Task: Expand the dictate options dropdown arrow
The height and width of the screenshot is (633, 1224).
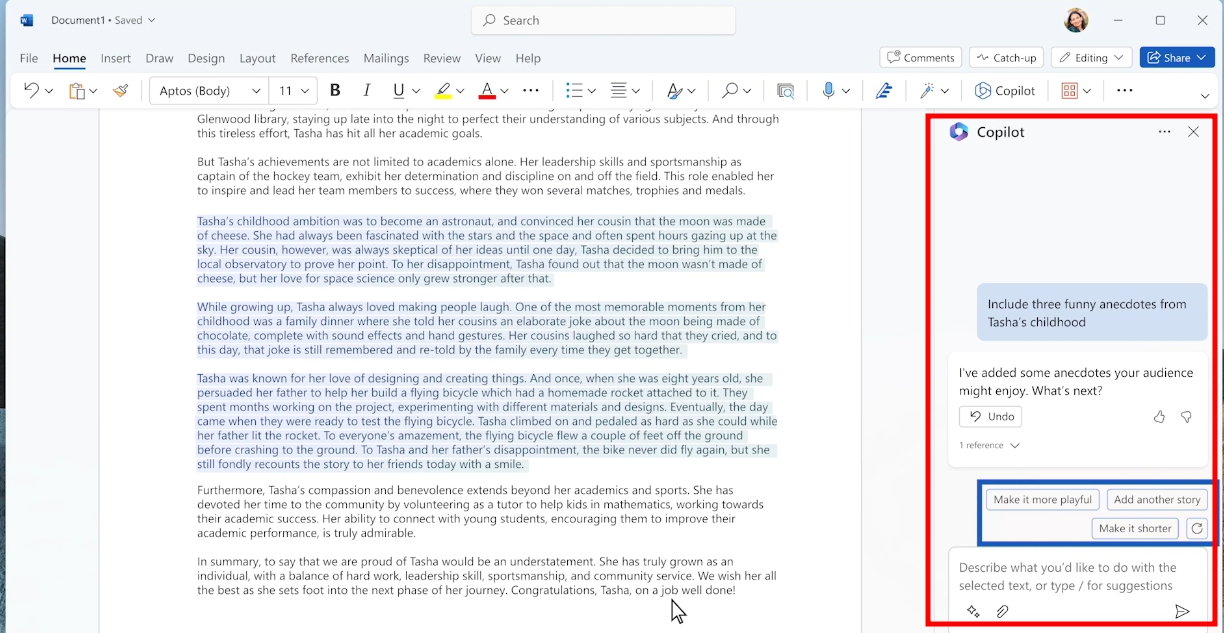Action: 846,91
